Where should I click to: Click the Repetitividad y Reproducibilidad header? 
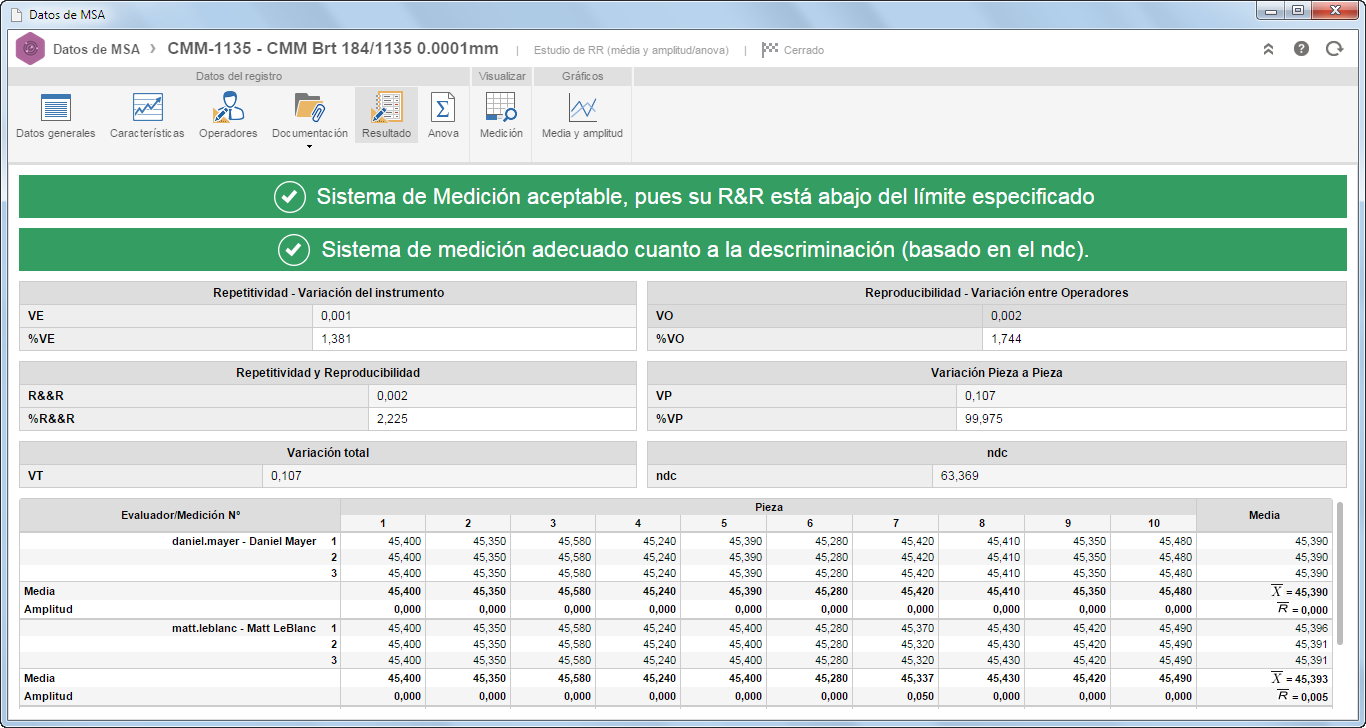click(328, 373)
